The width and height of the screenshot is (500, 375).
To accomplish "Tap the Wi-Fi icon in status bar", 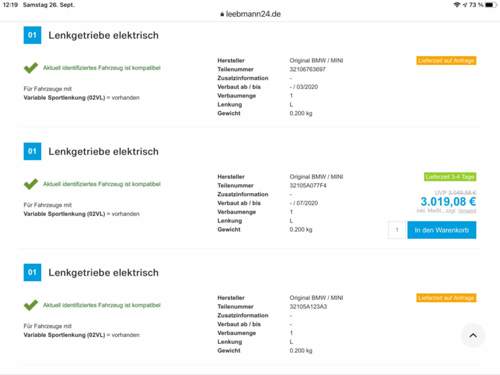I will (457, 5).
